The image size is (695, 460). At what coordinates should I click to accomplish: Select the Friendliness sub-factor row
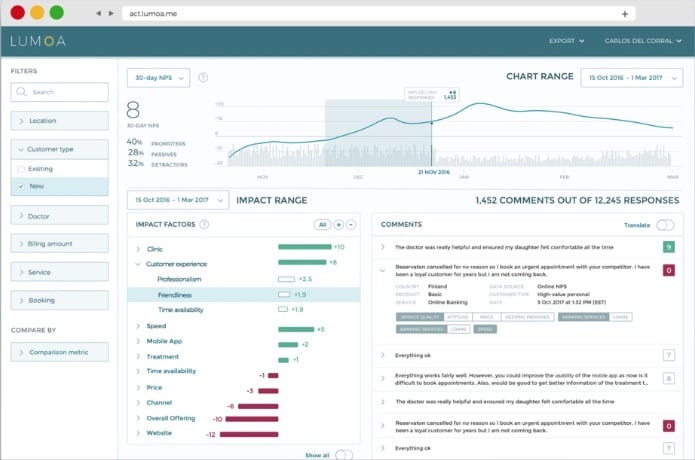point(244,295)
